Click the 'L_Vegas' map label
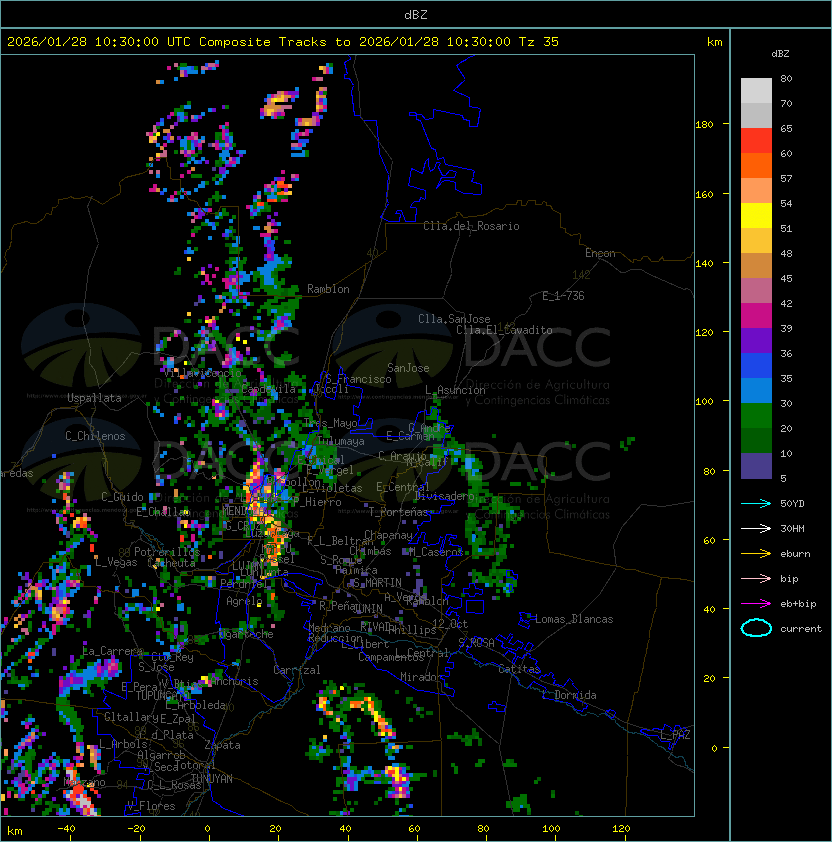 (116, 562)
